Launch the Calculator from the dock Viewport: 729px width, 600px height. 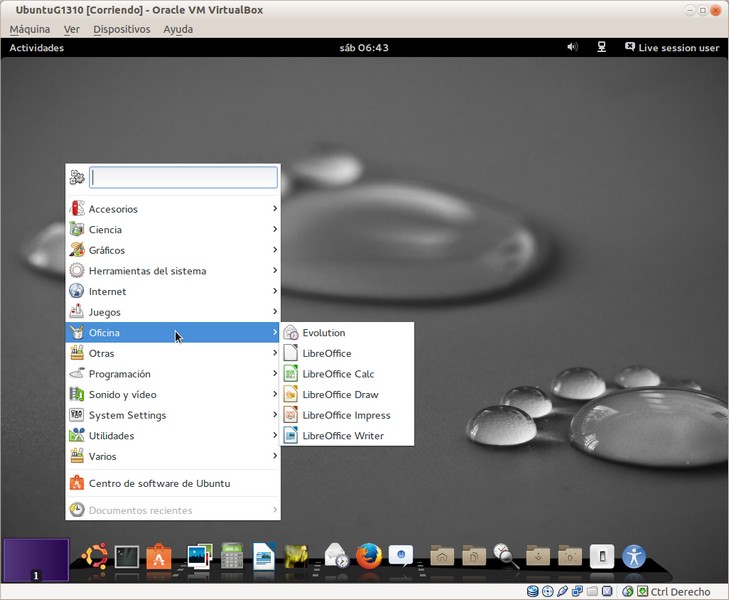232,556
